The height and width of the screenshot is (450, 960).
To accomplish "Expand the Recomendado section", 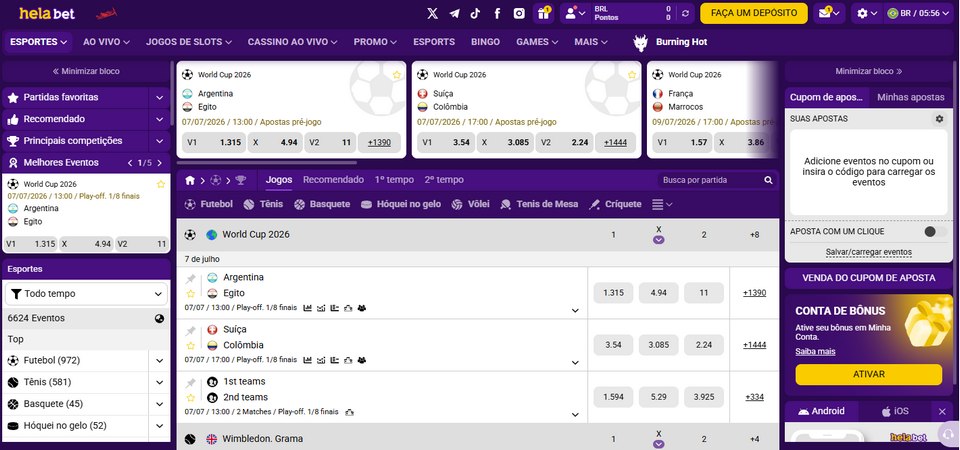I will point(159,119).
